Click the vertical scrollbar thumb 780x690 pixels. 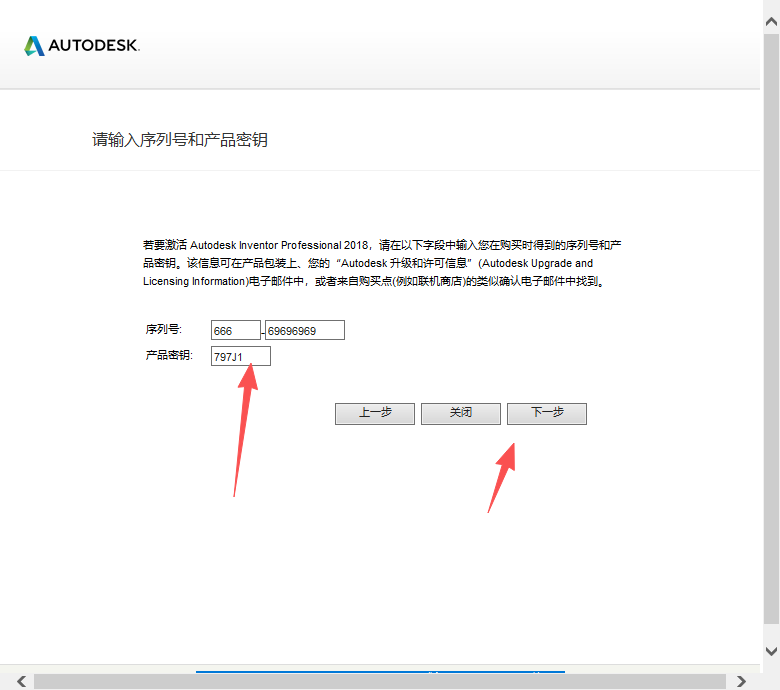point(771,328)
